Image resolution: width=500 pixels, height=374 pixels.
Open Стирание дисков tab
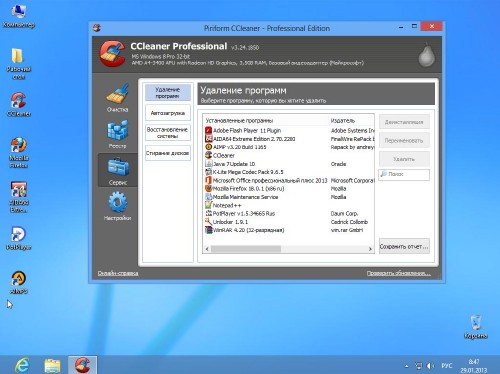click(x=168, y=153)
